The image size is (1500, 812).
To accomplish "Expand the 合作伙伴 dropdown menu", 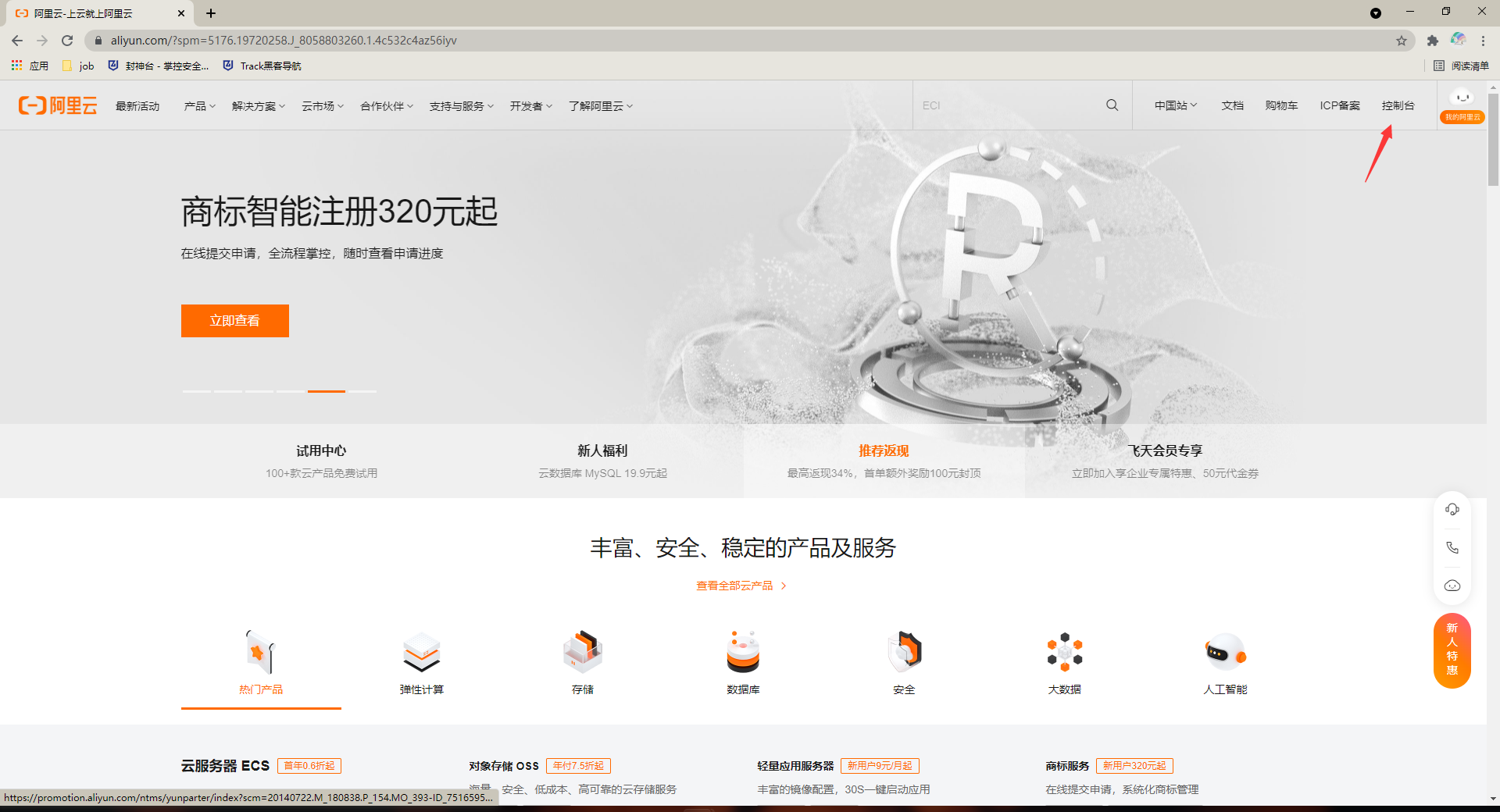I will 387,106.
